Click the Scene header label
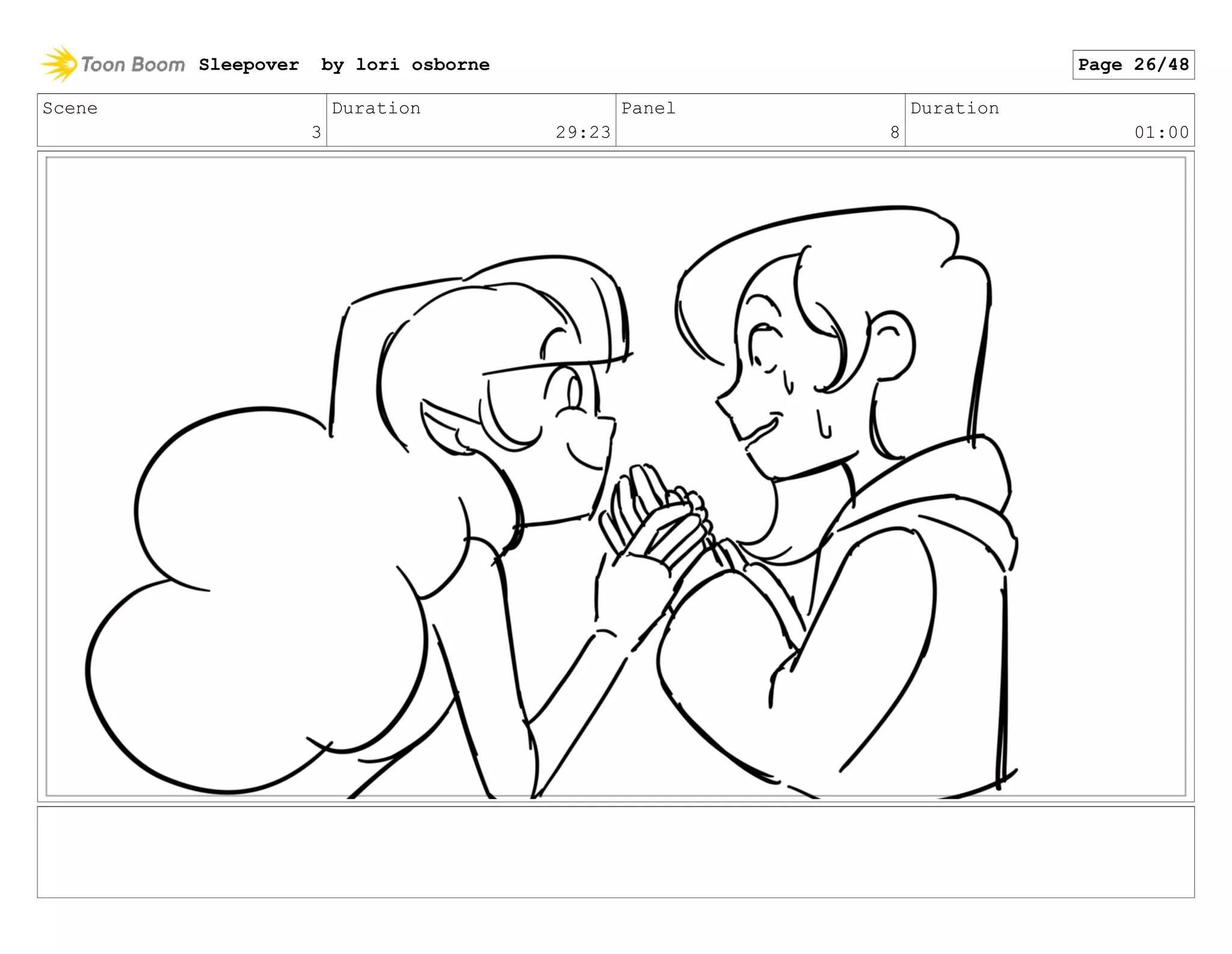Image resolution: width=1232 pixels, height=954 pixels. click(70, 108)
